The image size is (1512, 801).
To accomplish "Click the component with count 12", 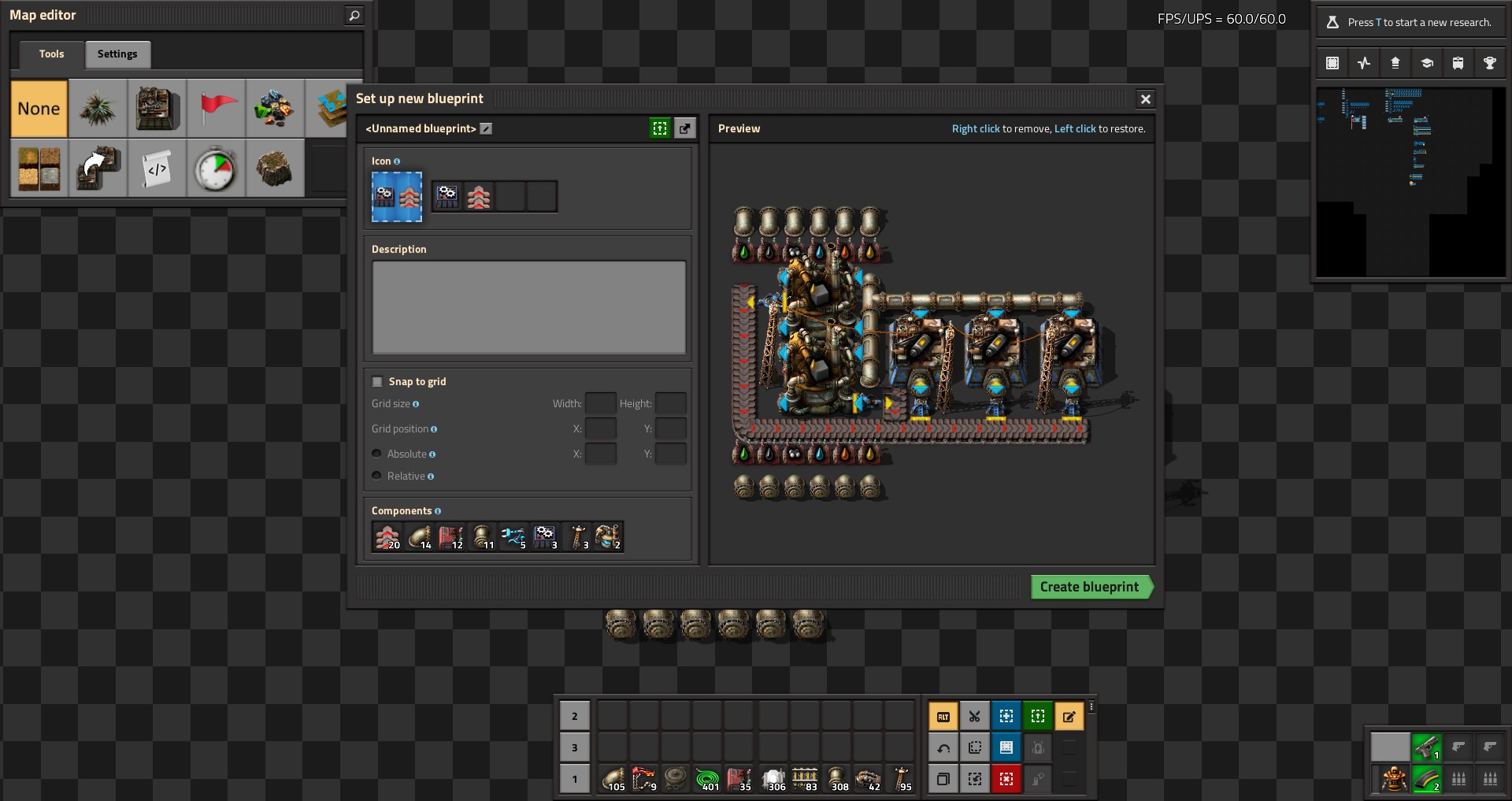I will pyautogui.click(x=450, y=536).
